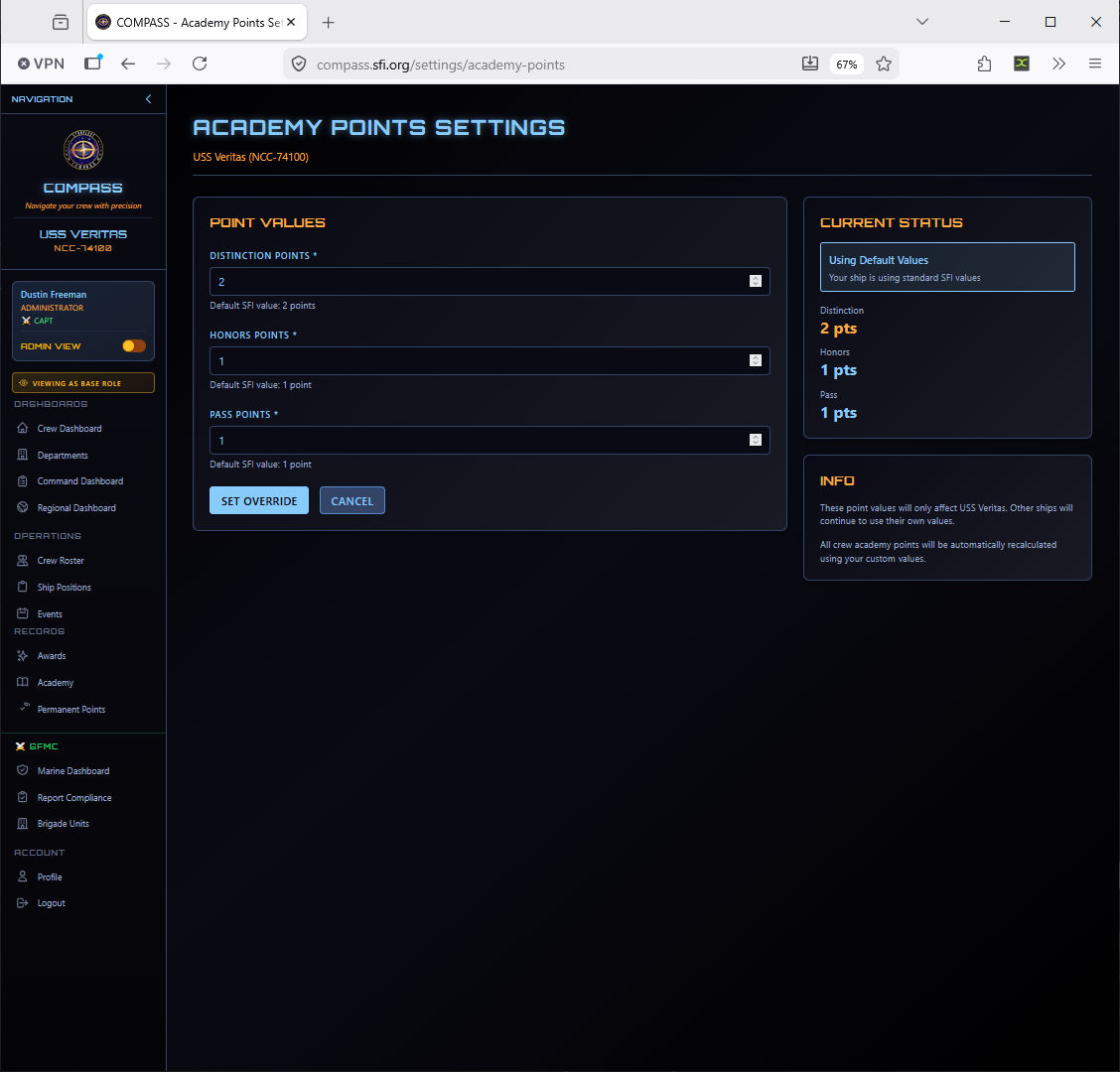The image size is (1120, 1072).
Task: Open Events calendar icon
Action: click(23, 613)
